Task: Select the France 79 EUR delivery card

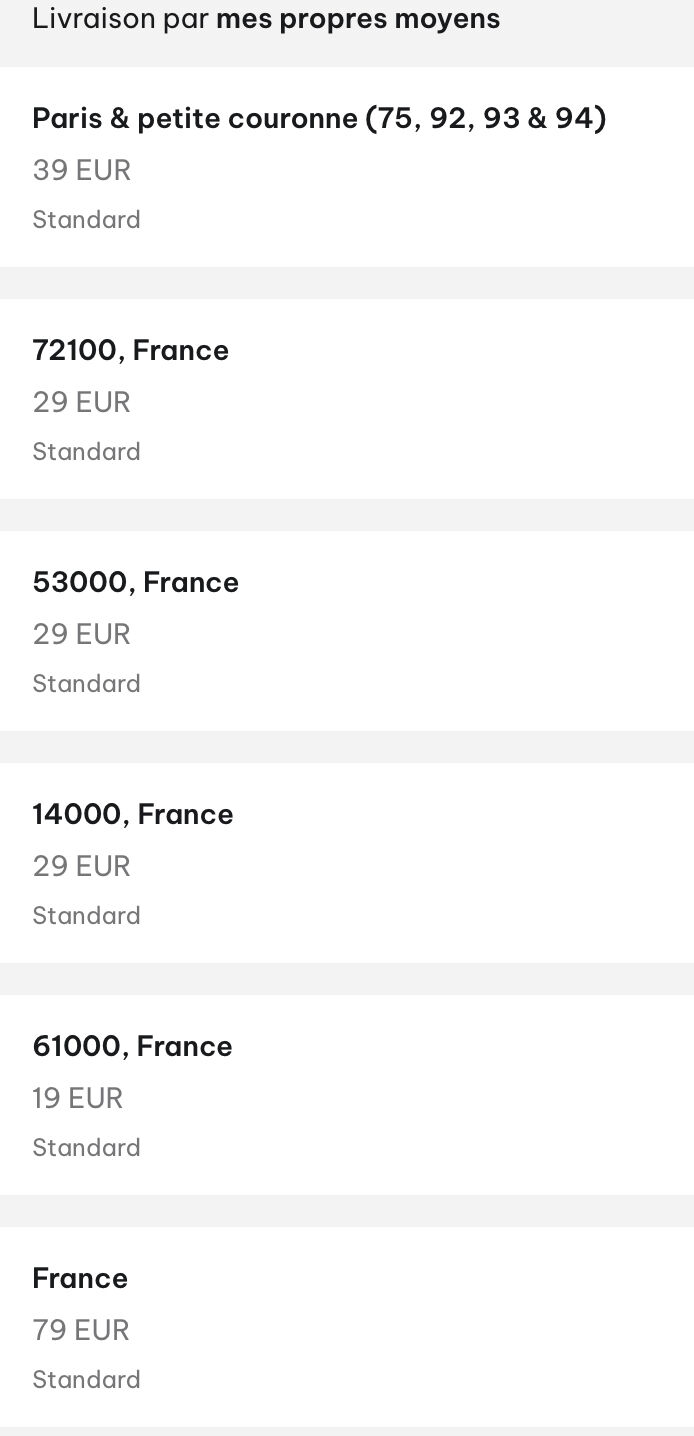Action: [x=347, y=1327]
